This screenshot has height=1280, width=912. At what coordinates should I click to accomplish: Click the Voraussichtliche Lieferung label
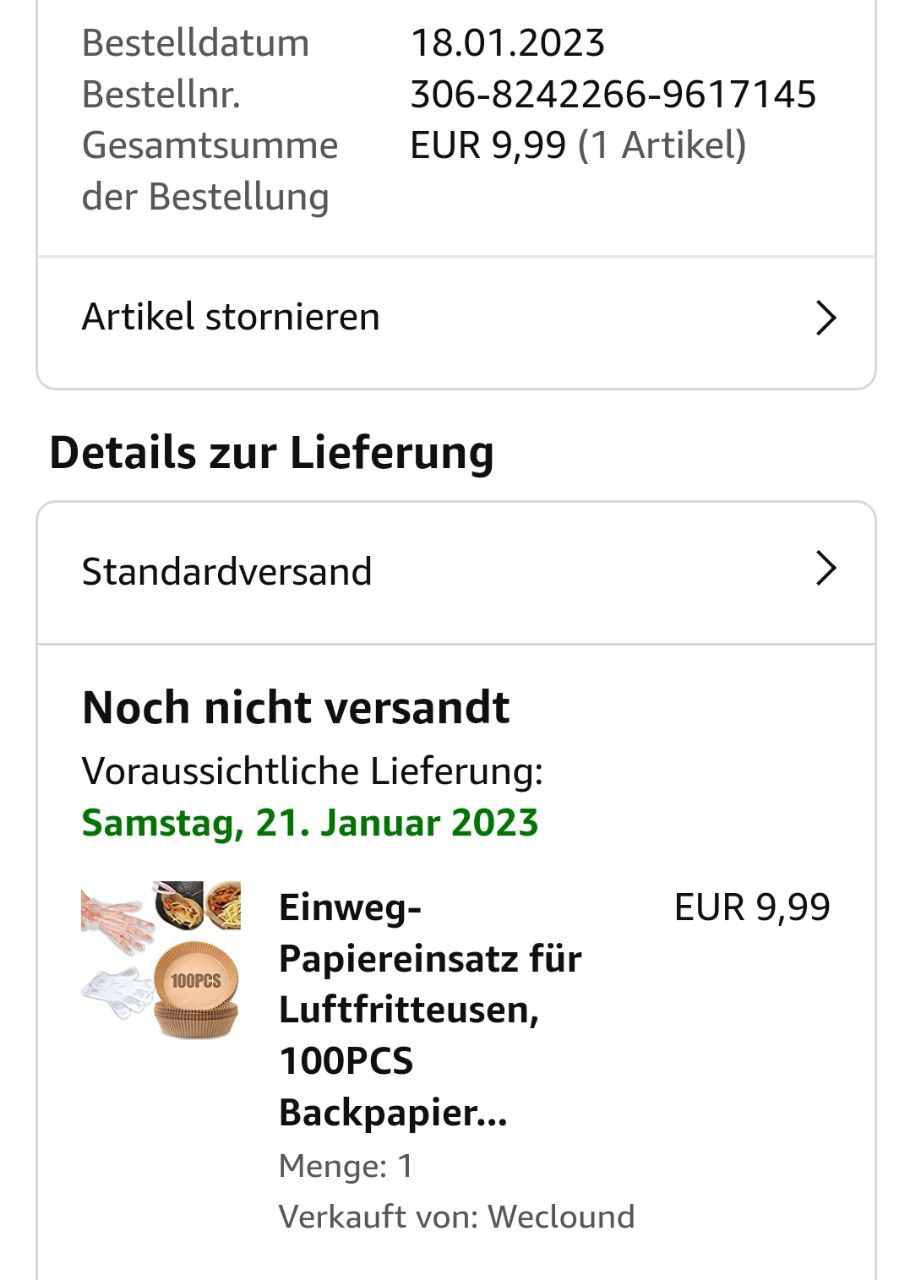point(312,772)
